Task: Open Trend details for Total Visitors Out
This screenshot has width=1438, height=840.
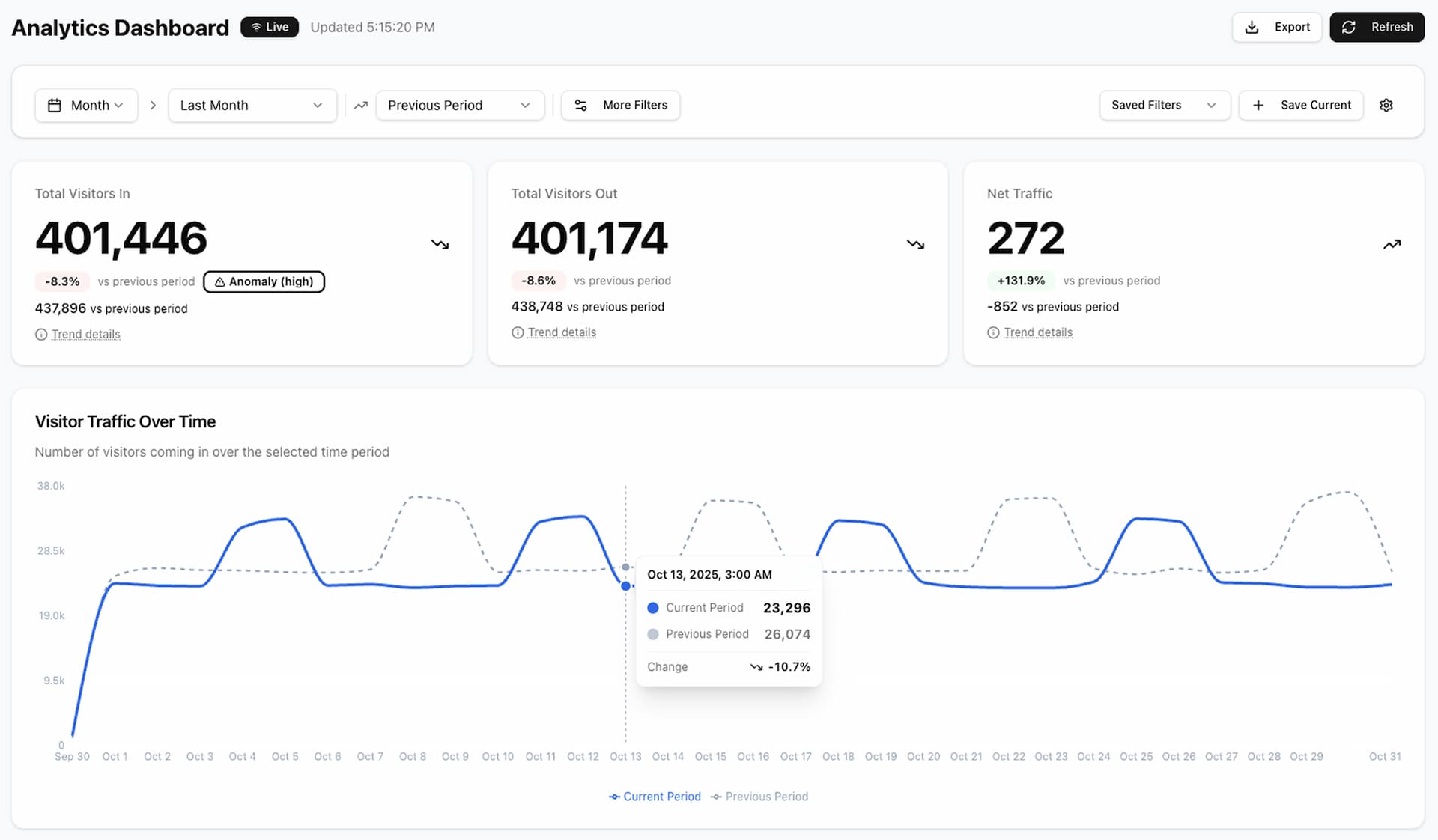Action: click(x=562, y=332)
